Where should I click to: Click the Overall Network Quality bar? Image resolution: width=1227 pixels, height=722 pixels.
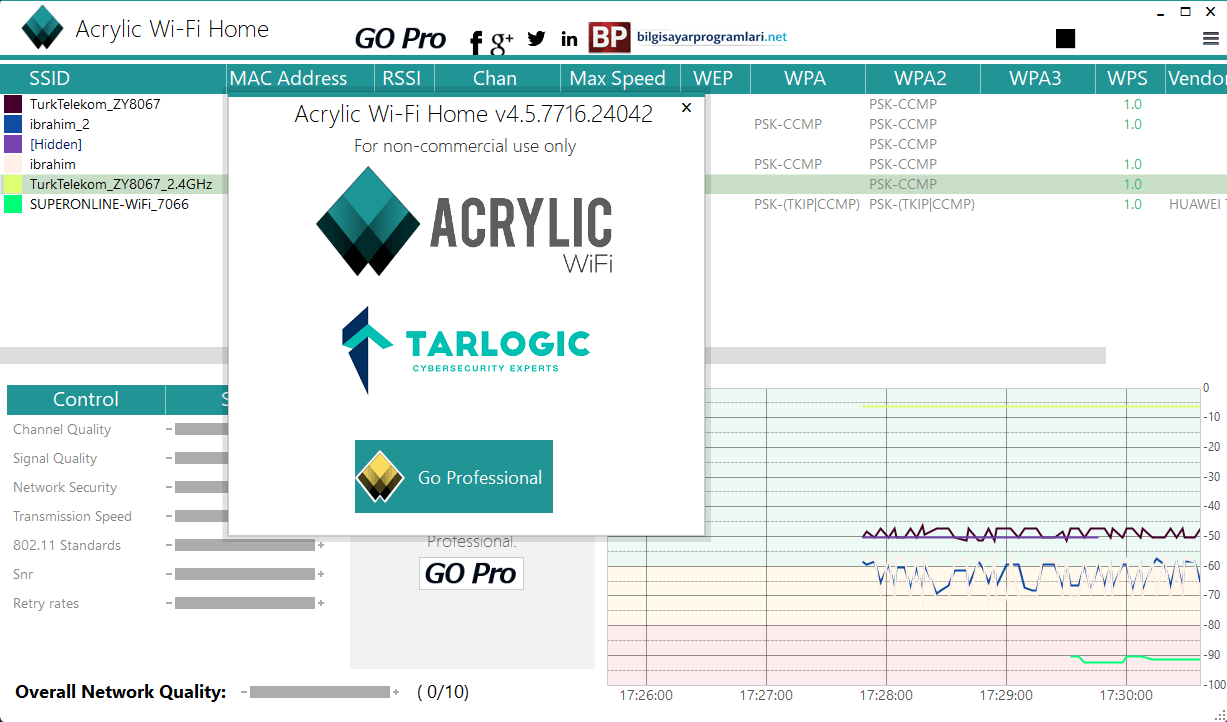tap(320, 692)
